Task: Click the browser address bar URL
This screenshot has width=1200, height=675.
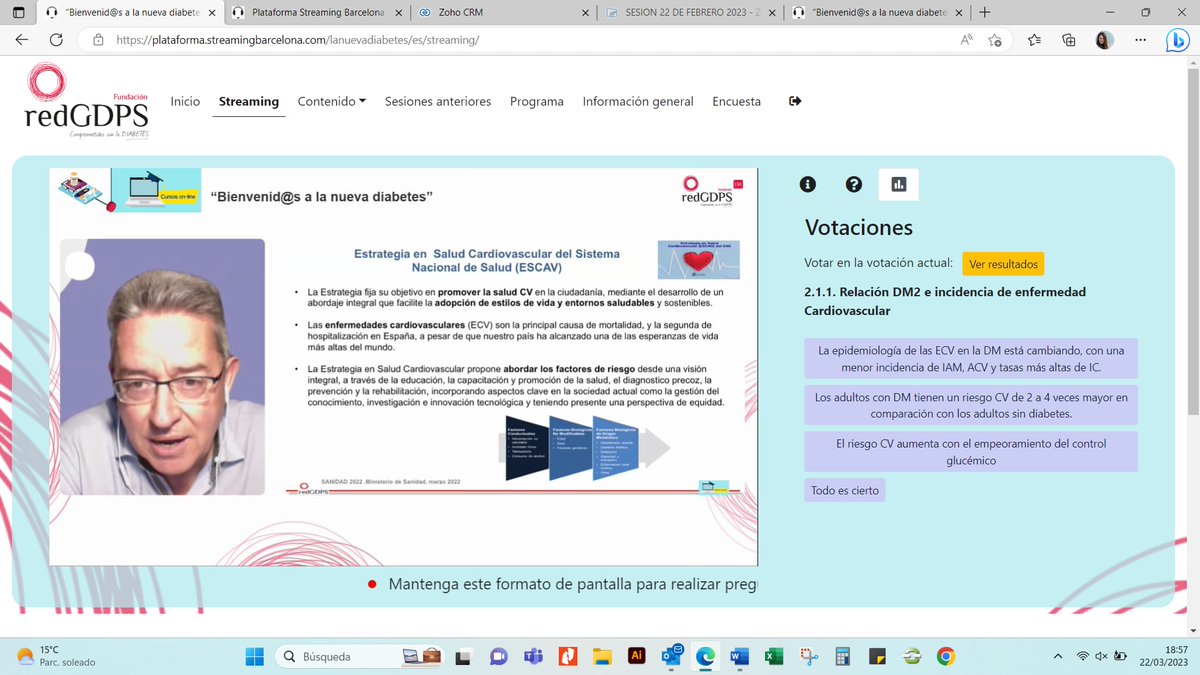Action: click(298, 40)
